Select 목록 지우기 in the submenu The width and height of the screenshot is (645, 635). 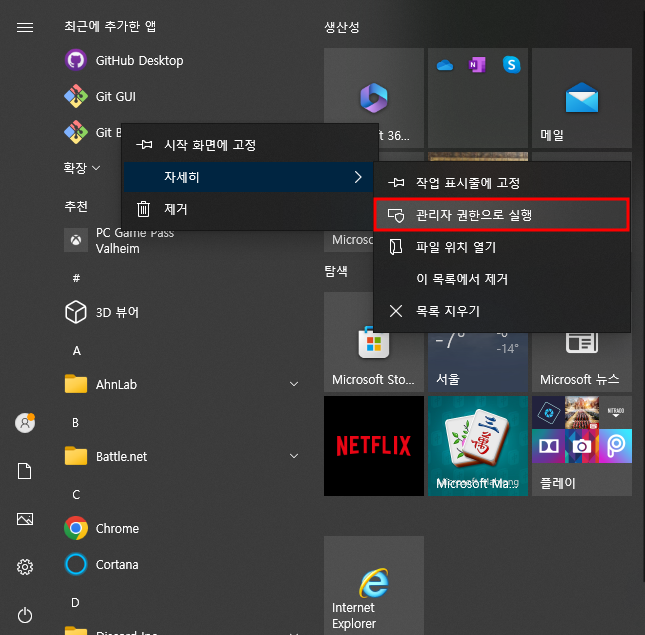pyautogui.click(x=502, y=311)
